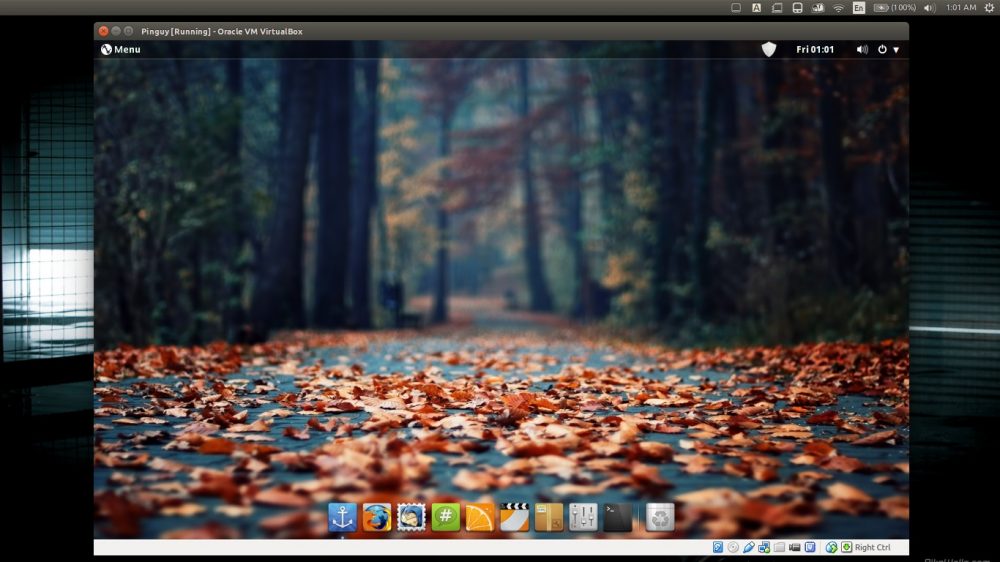Viewport: 1000px width, 562px height.
Task: Open Firefox from the dock
Action: click(x=377, y=517)
